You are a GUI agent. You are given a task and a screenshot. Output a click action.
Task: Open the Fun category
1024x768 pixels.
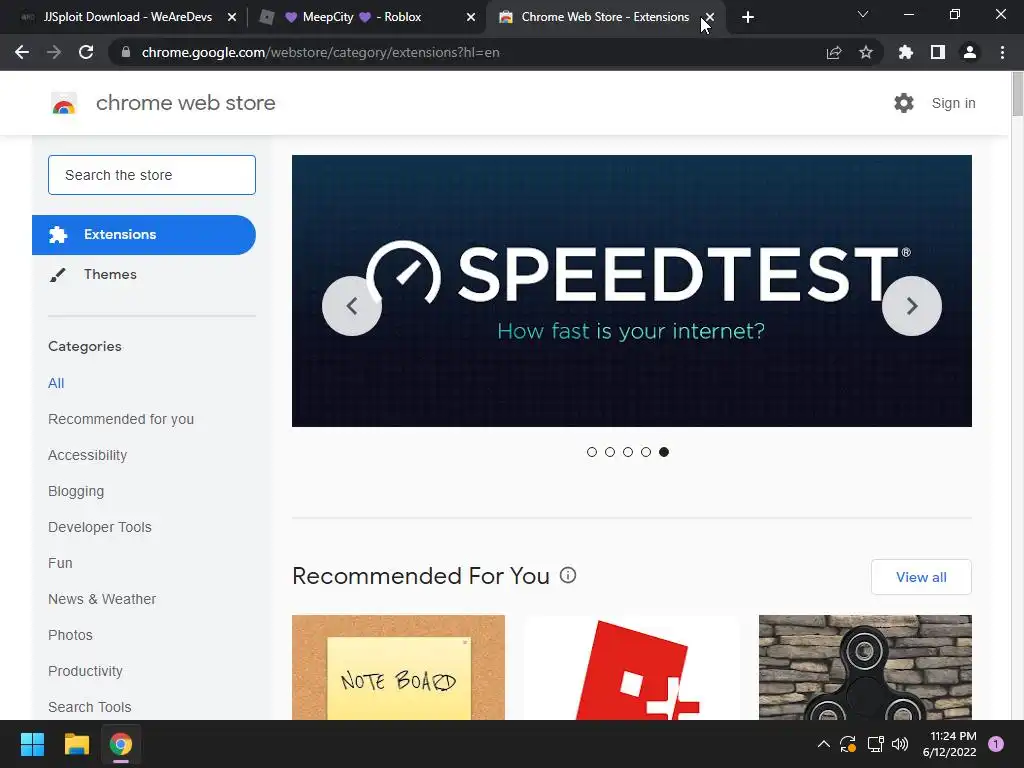click(60, 563)
